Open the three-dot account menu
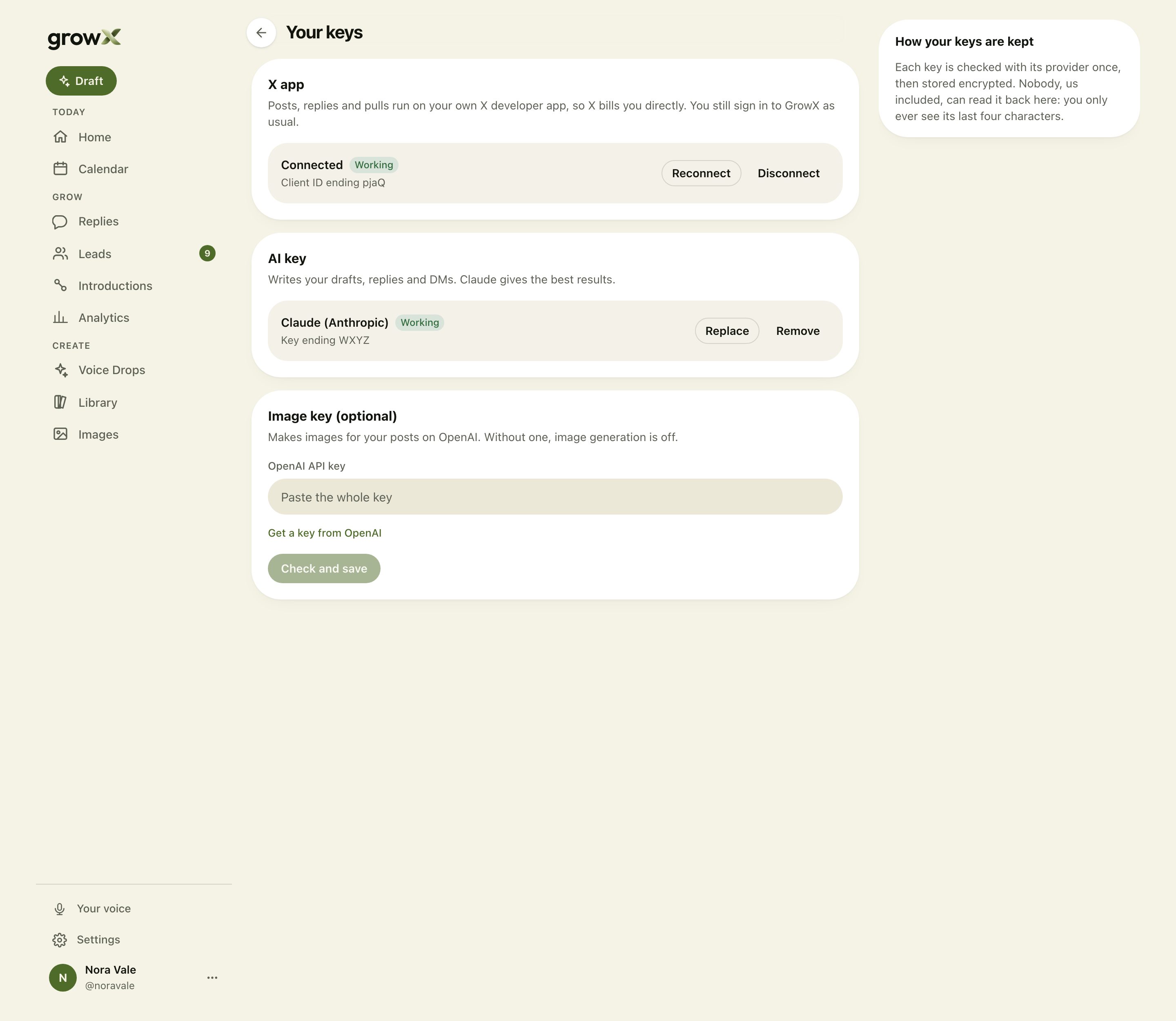This screenshot has height=1021, width=1176. (x=212, y=978)
